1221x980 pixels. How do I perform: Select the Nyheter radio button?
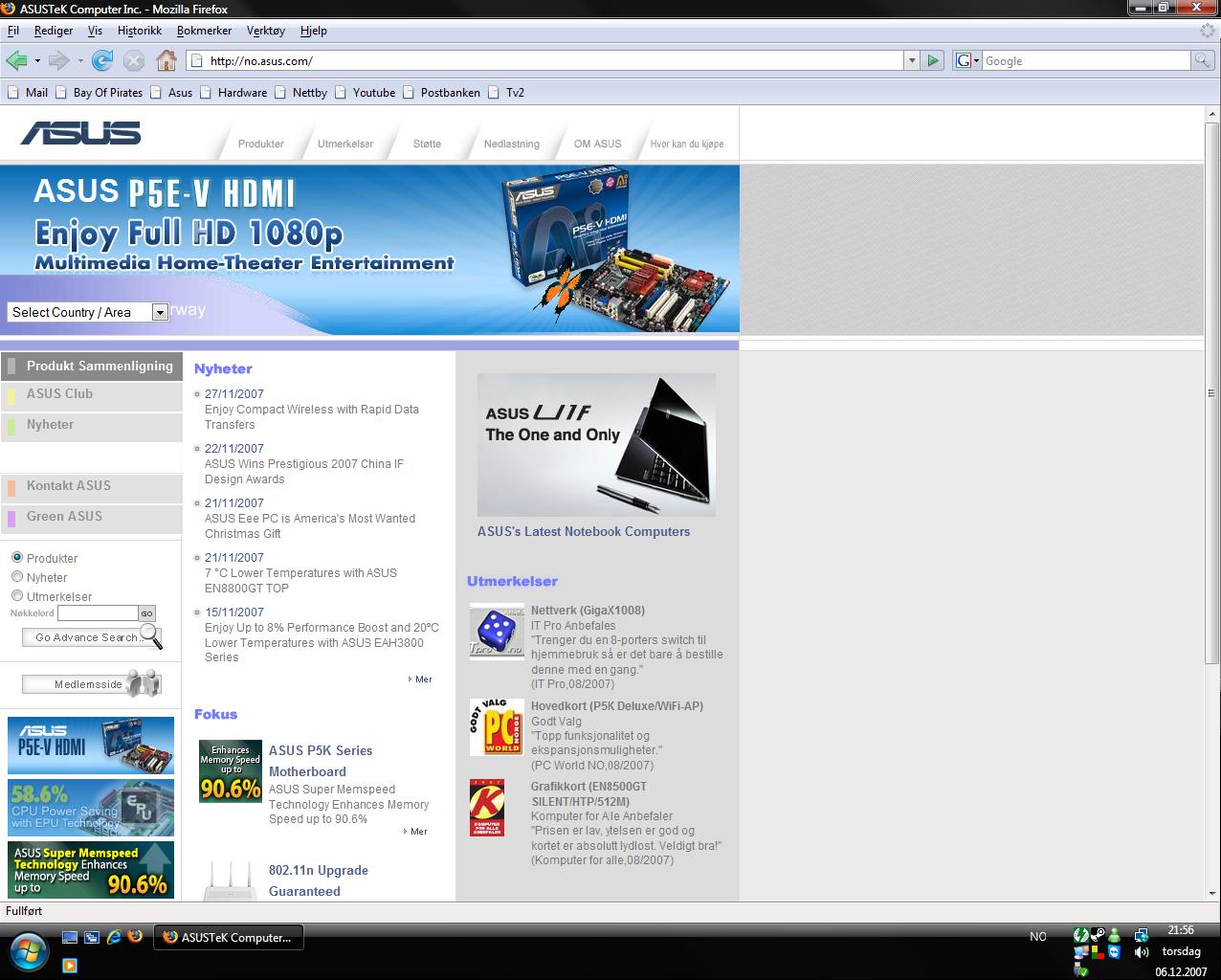17,576
